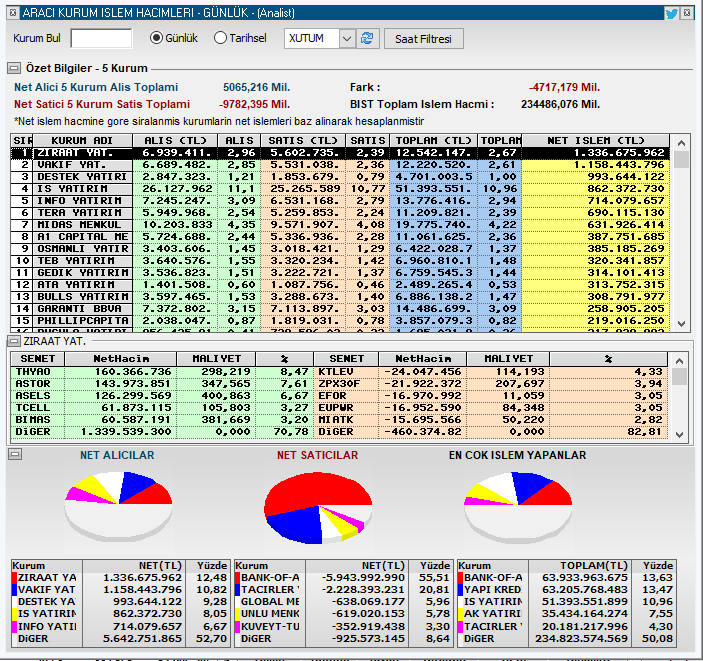The height and width of the screenshot is (661, 703).
Task: Click the NET ALICILAR pie chart
Action: (118, 505)
